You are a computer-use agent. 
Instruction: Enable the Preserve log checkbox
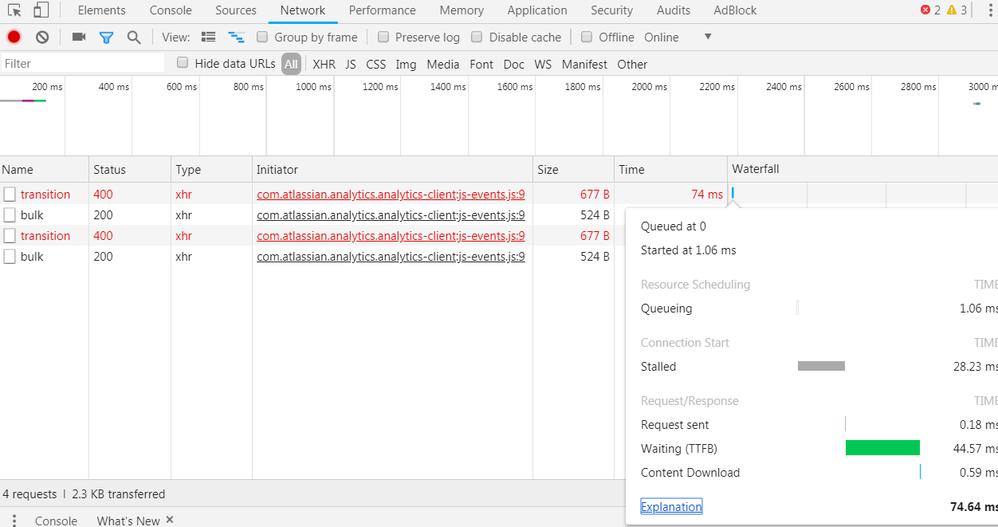click(383, 37)
